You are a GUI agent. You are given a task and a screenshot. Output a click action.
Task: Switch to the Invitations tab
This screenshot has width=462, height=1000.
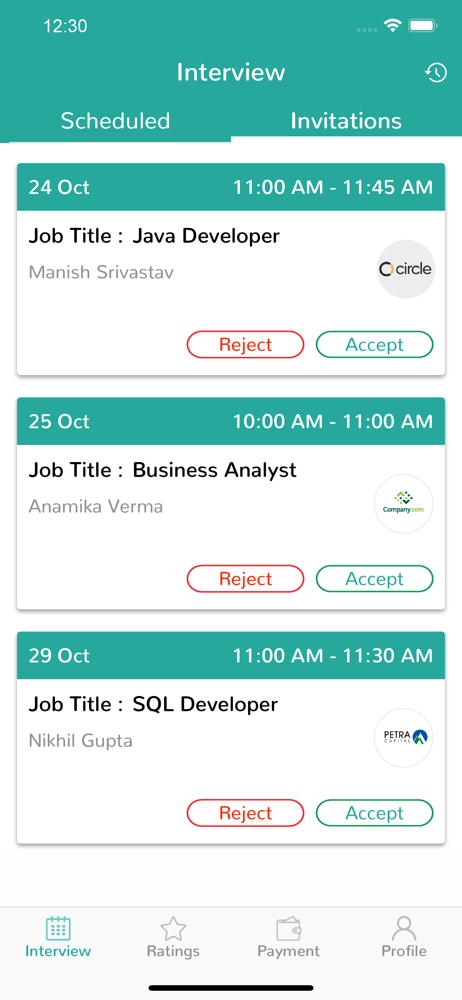click(346, 121)
